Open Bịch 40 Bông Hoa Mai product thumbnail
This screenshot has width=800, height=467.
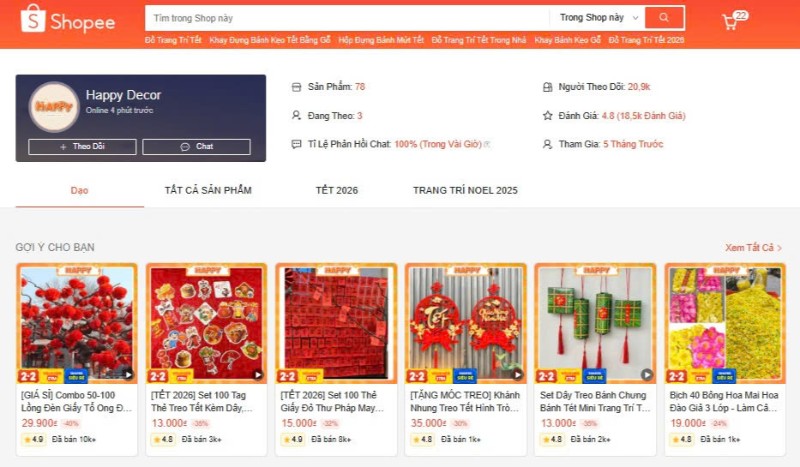tap(725, 324)
